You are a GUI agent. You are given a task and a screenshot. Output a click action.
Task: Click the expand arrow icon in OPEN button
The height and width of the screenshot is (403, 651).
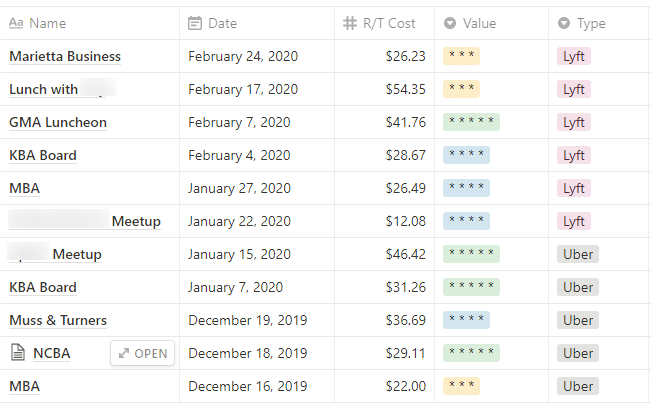[x=124, y=353]
